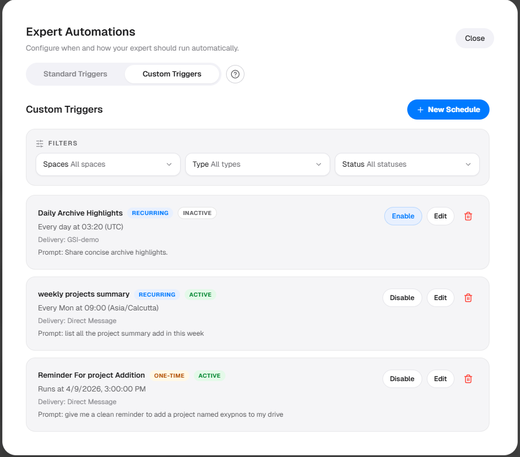The image size is (520, 457).
Task: Disable the Reminder For project Addition trigger
Action: click(x=402, y=379)
